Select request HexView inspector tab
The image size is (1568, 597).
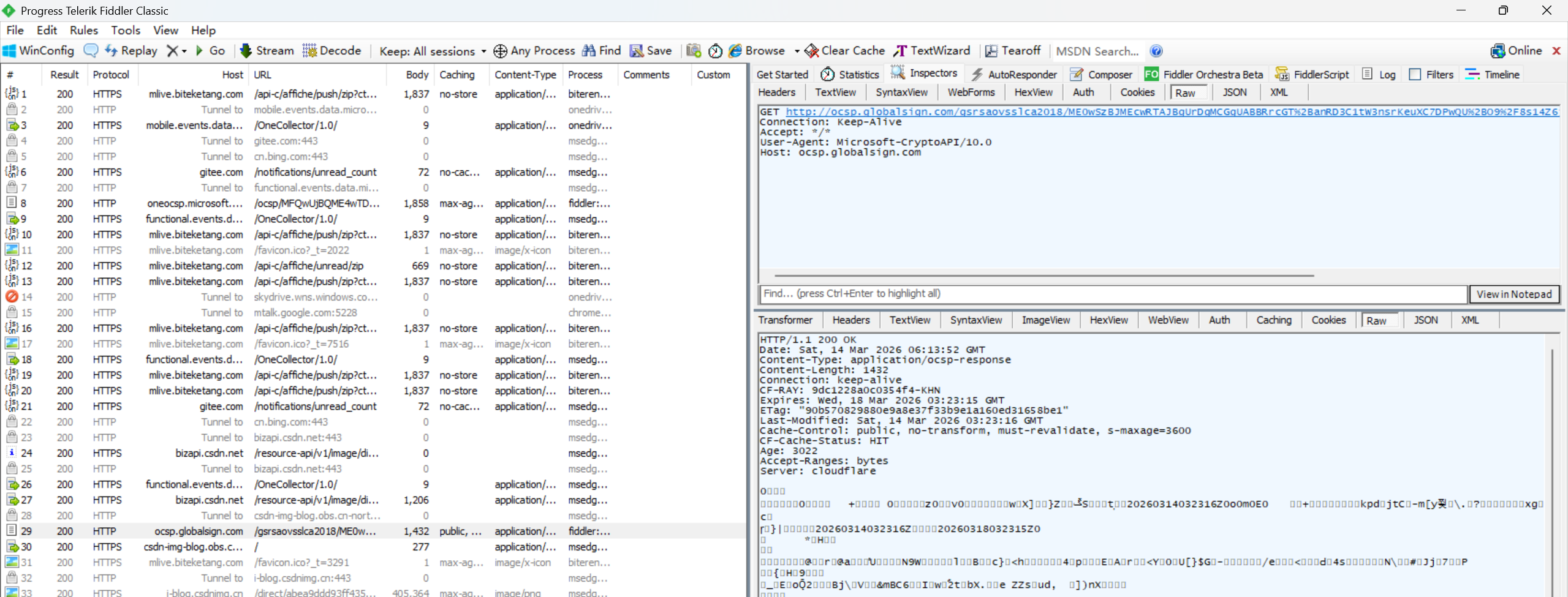pos(1033,92)
